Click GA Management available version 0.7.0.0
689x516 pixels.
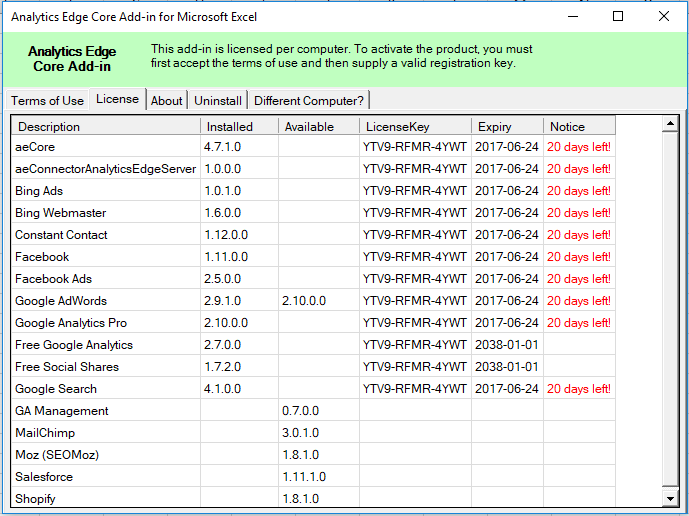coord(319,411)
